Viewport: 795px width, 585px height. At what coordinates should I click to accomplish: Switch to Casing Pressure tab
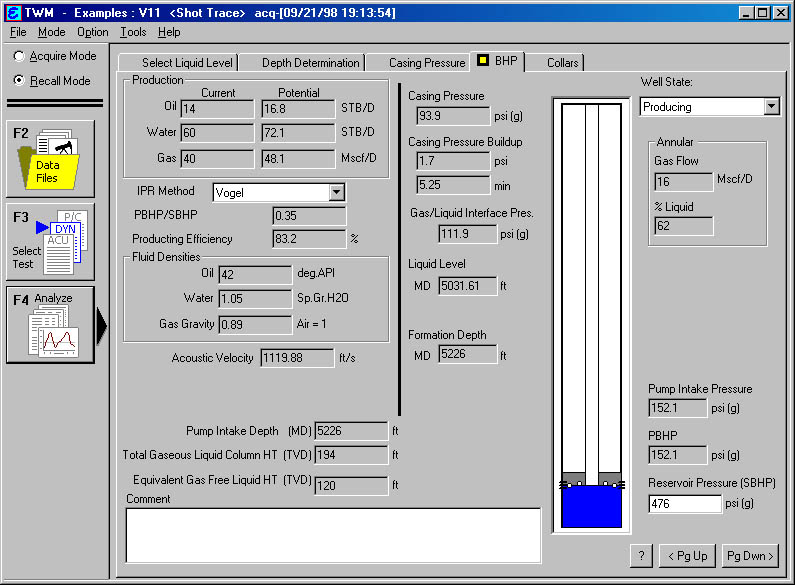coord(427,63)
